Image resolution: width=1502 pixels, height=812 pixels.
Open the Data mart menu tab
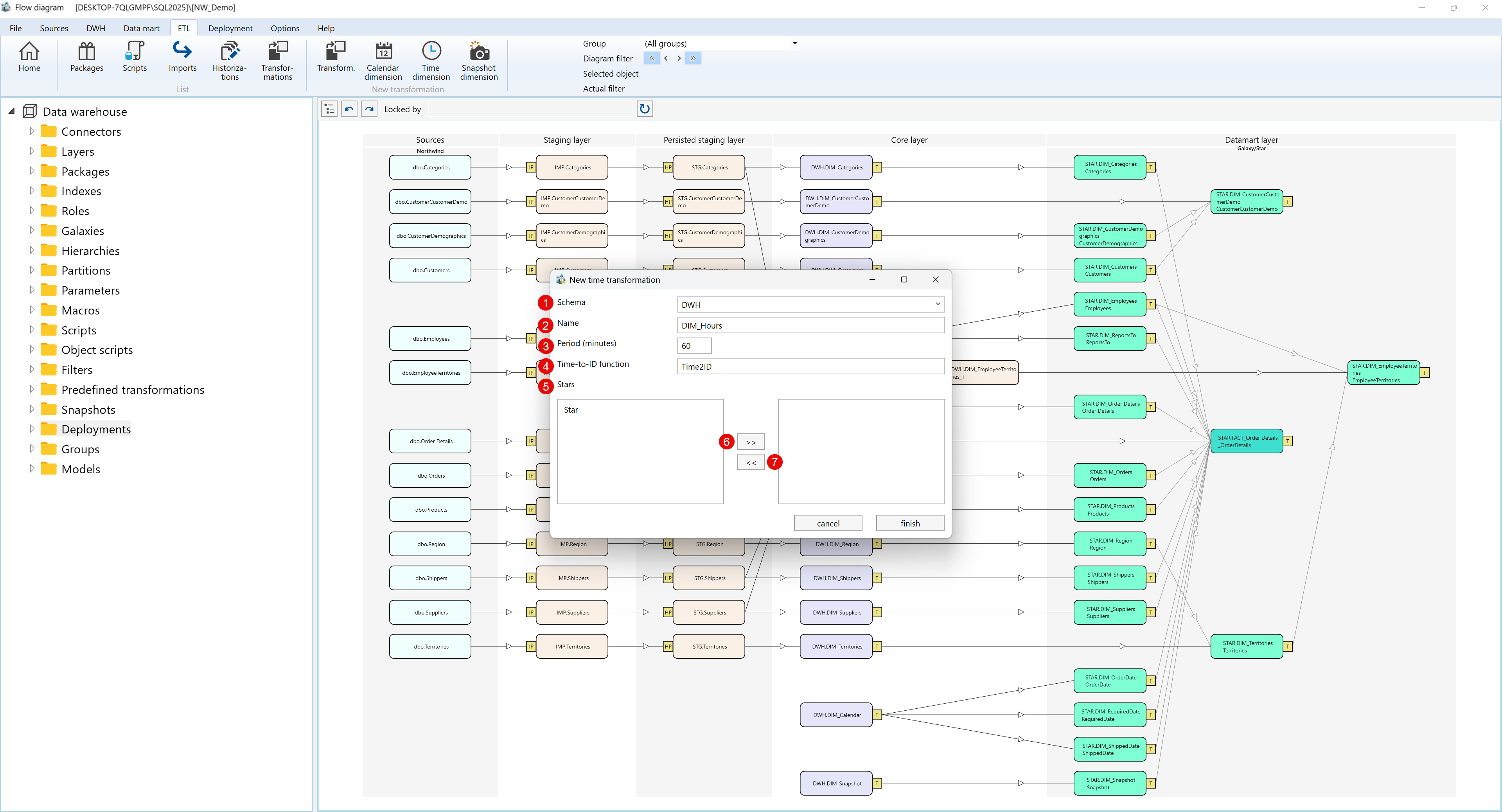[x=141, y=28]
